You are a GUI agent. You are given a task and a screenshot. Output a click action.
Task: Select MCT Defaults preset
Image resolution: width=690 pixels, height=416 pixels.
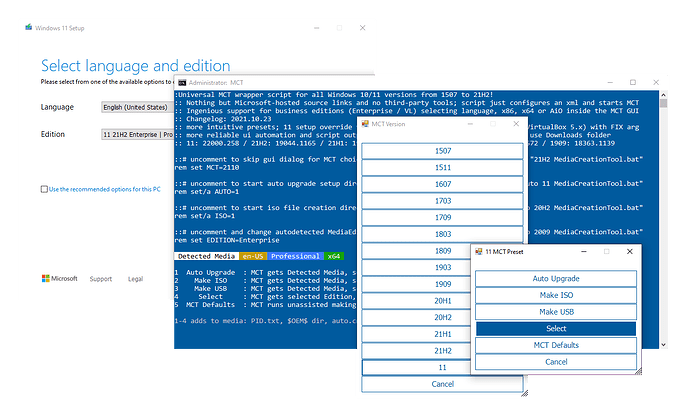pos(556,345)
